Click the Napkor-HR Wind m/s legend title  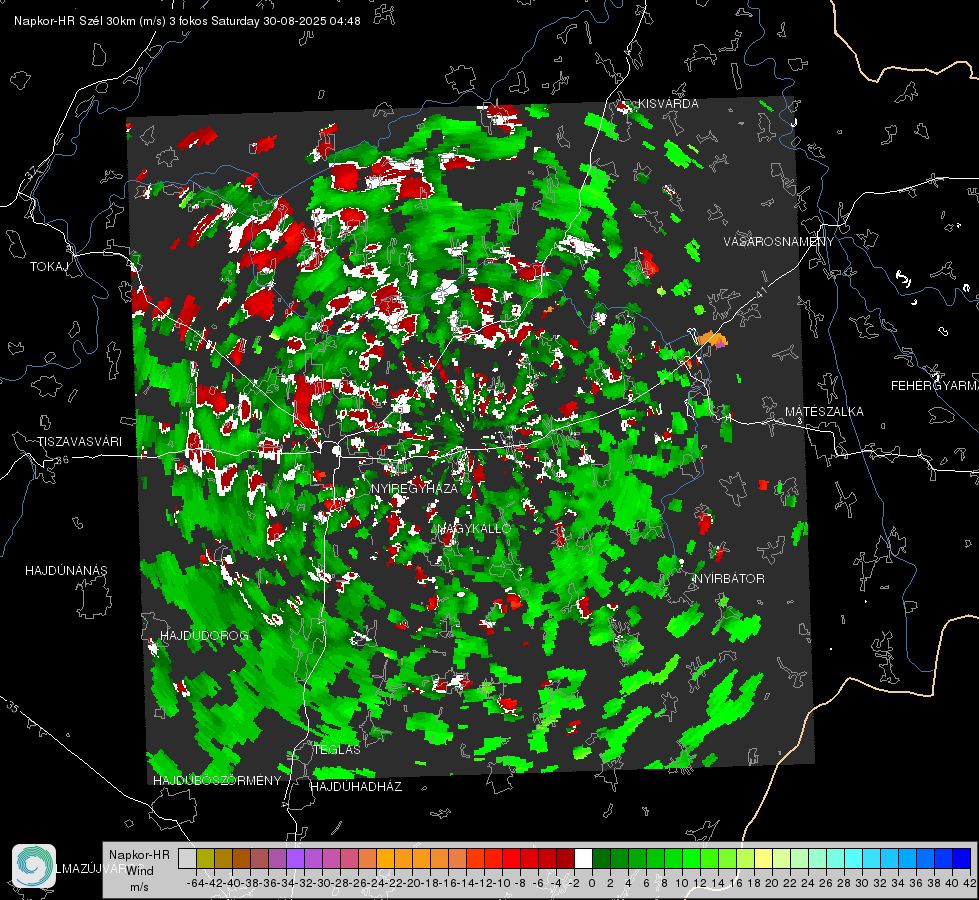pos(139,871)
